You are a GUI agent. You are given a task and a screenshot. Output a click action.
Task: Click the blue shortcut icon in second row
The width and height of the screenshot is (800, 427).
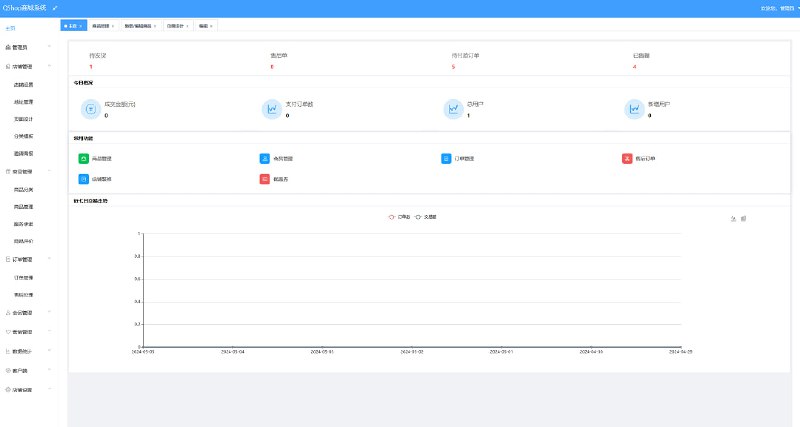84,179
